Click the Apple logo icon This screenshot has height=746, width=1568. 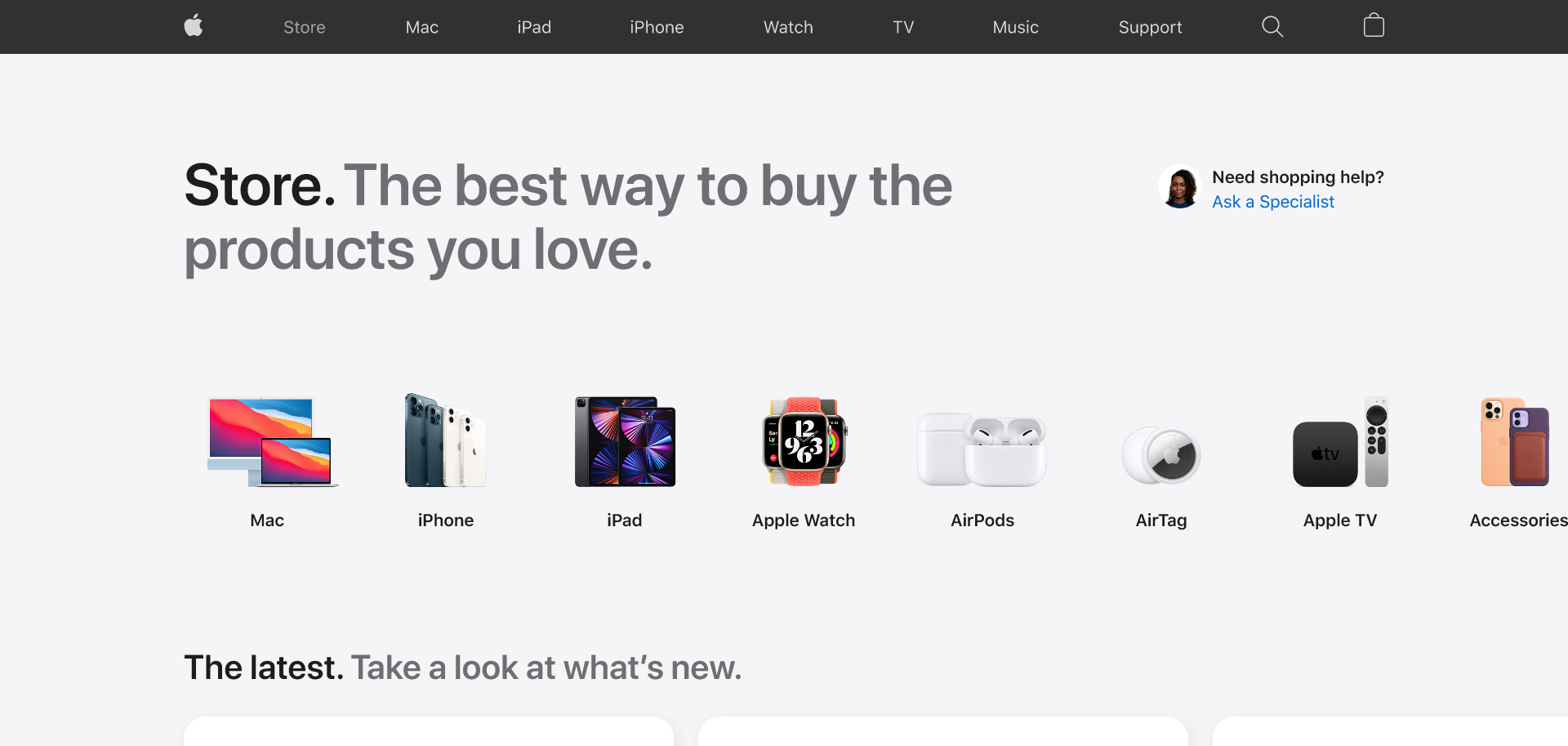click(x=194, y=26)
